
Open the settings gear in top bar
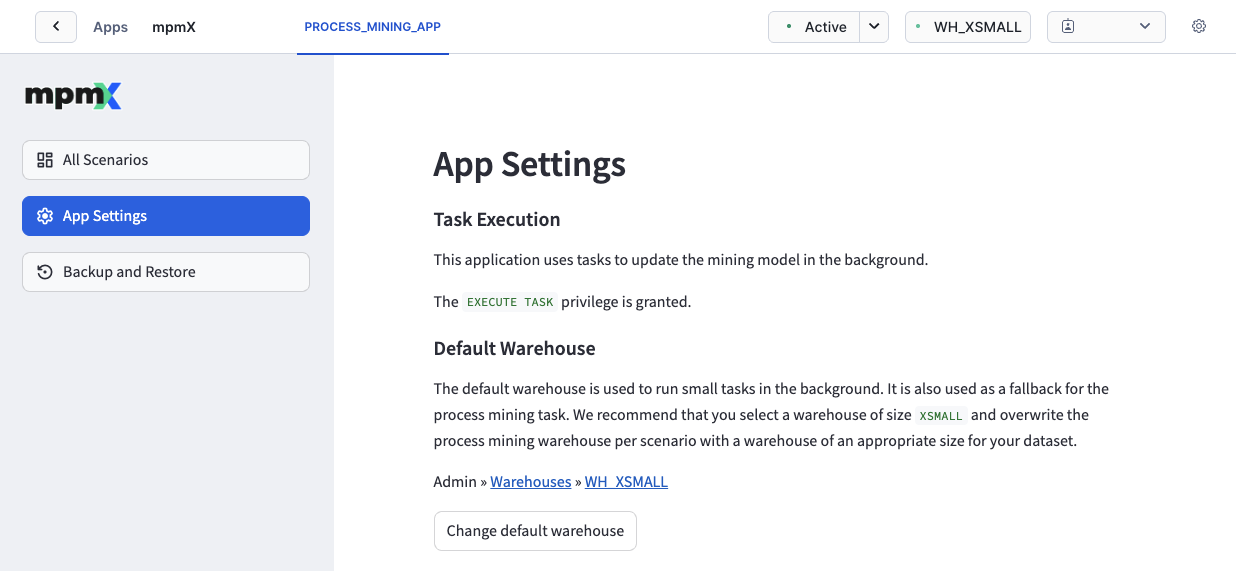tap(1199, 27)
